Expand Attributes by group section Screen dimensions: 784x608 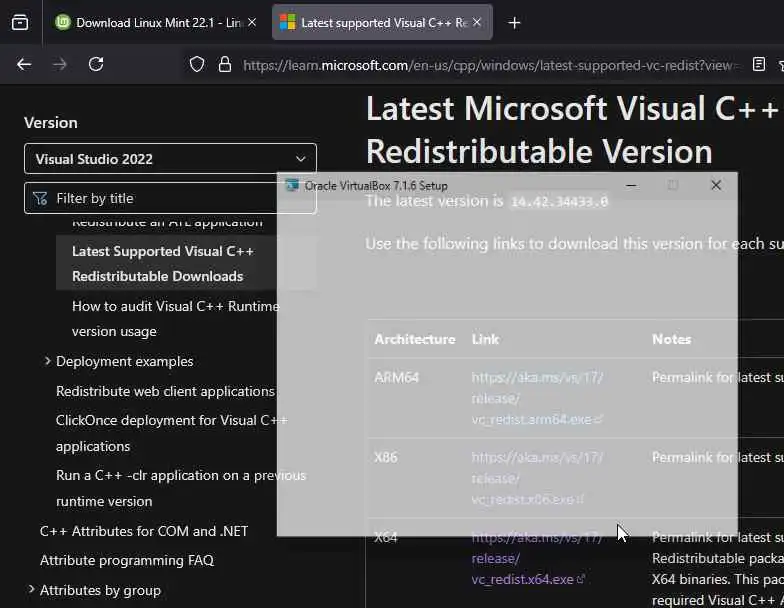32,590
